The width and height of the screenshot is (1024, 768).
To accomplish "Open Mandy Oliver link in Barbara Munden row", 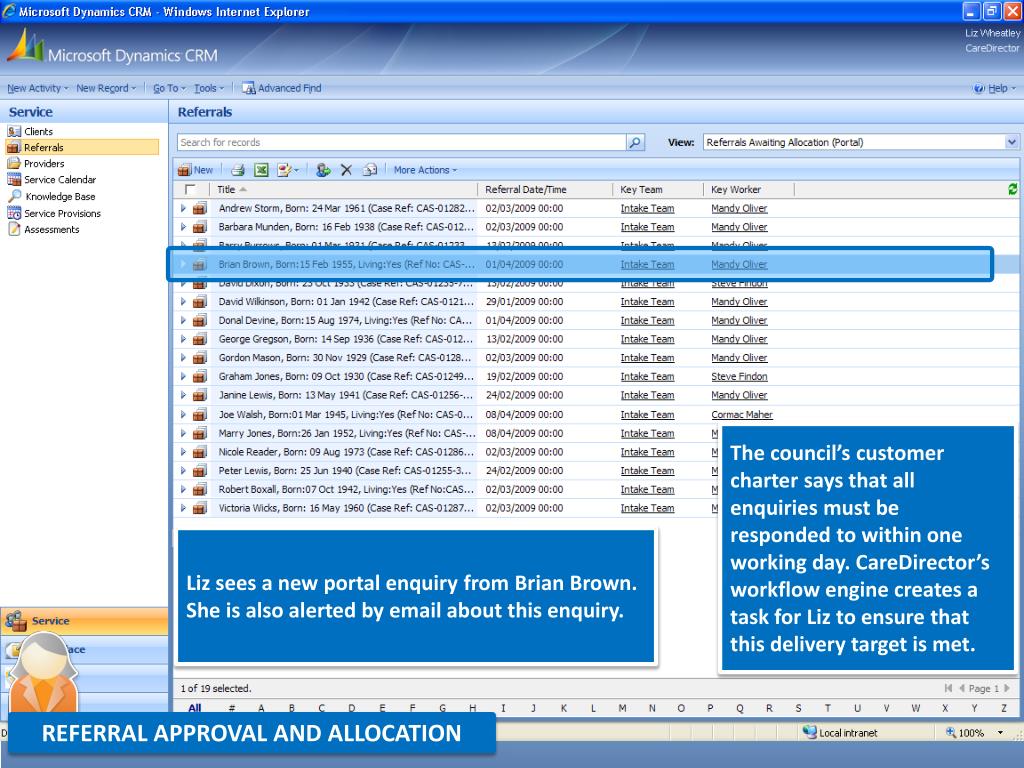I will click(x=739, y=227).
